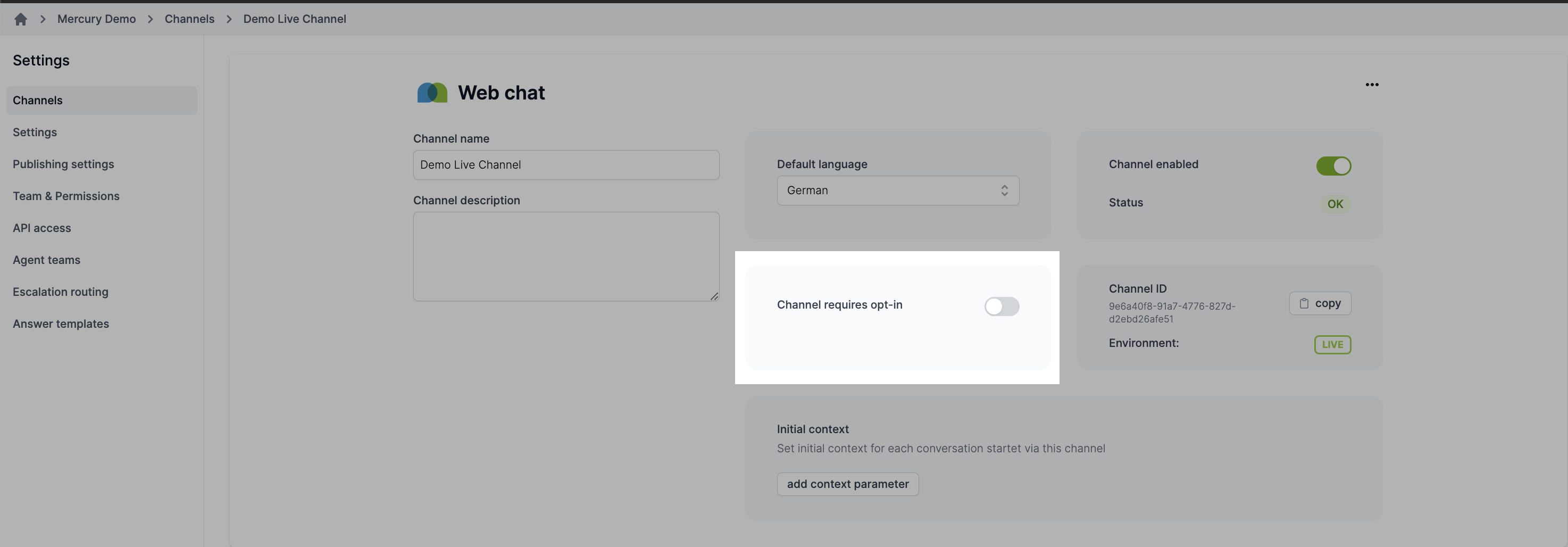The image size is (1568, 547).
Task: Click the Status label
Action: pos(1125,203)
